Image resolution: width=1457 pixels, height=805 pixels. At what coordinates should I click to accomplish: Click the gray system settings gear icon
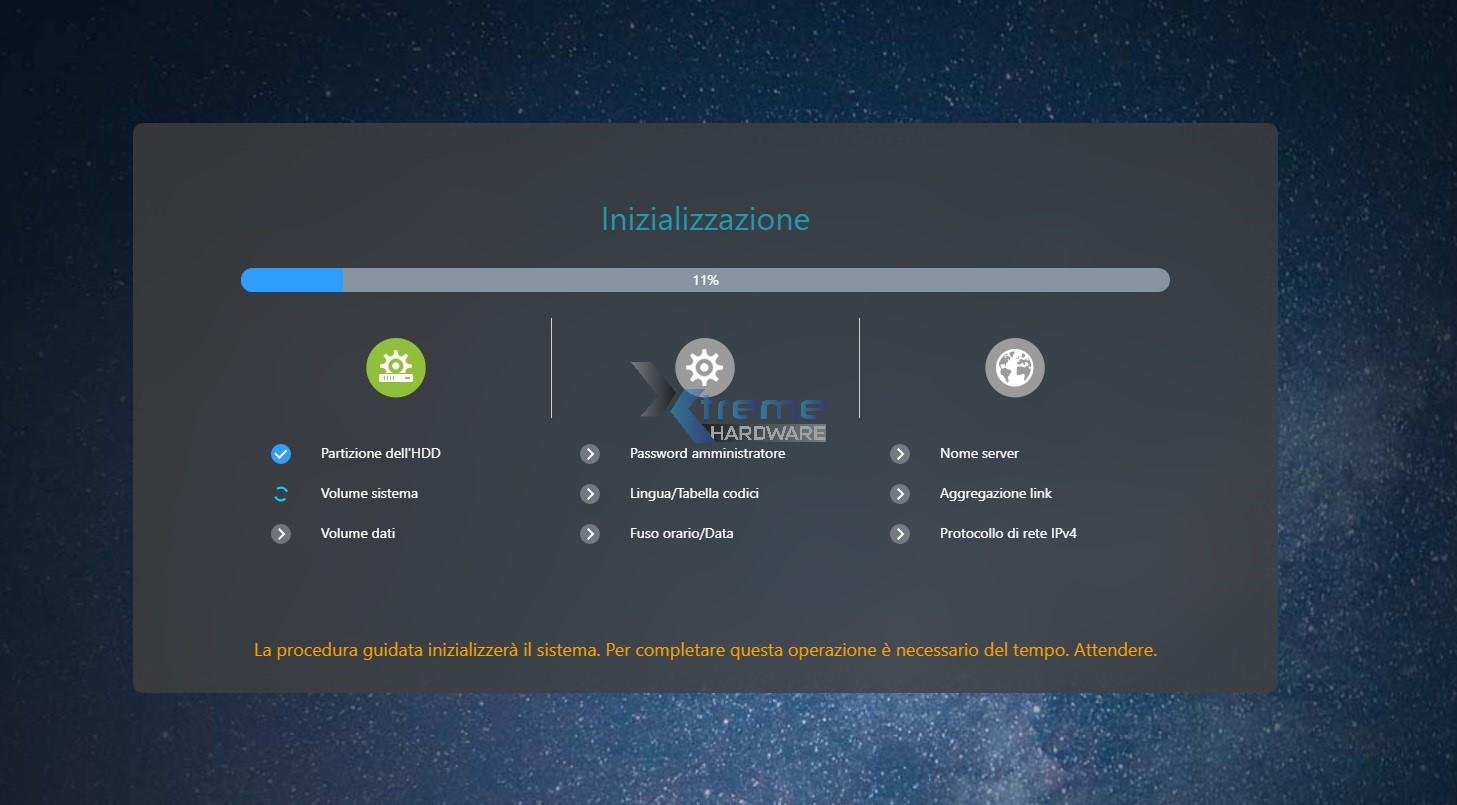coord(705,367)
